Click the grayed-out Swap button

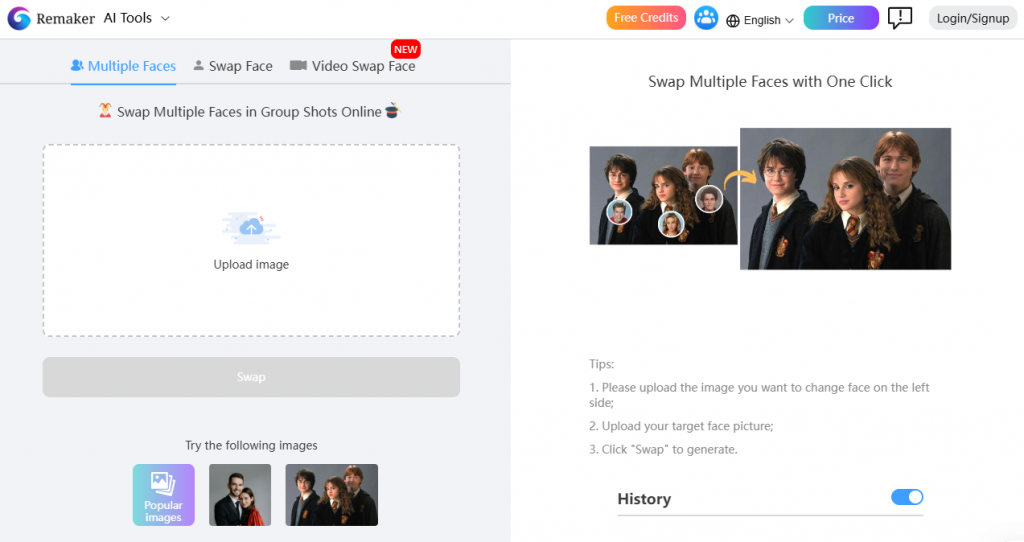click(x=251, y=377)
